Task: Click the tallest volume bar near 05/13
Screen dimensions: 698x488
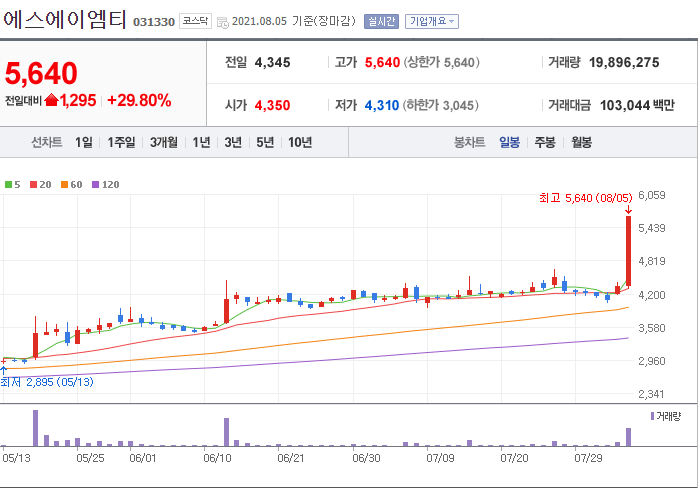Action: tap(36, 428)
